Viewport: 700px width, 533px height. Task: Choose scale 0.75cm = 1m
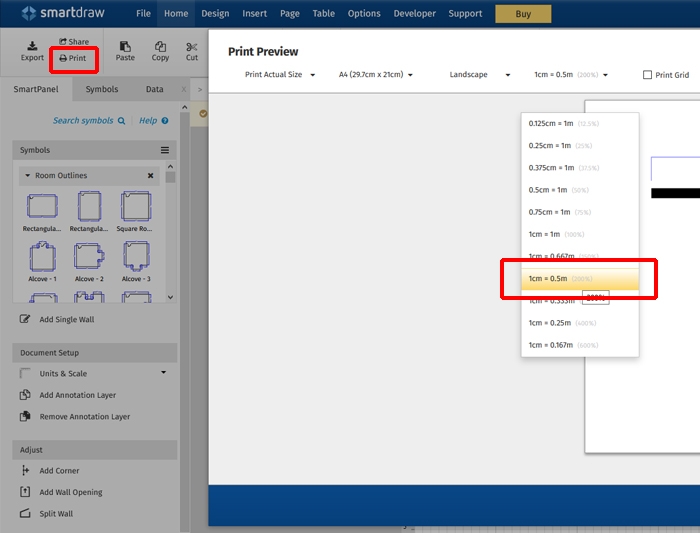[x=580, y=212]
